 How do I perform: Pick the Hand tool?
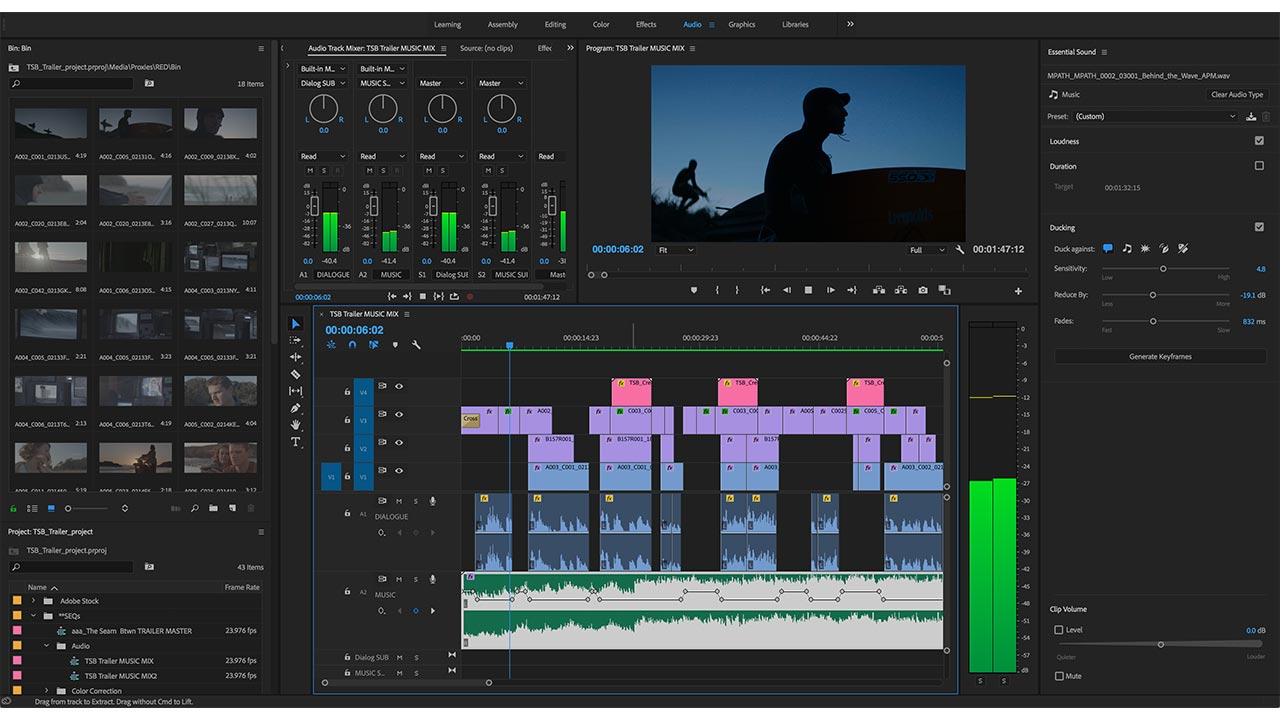pyautogui.click(x=296, y=425)
